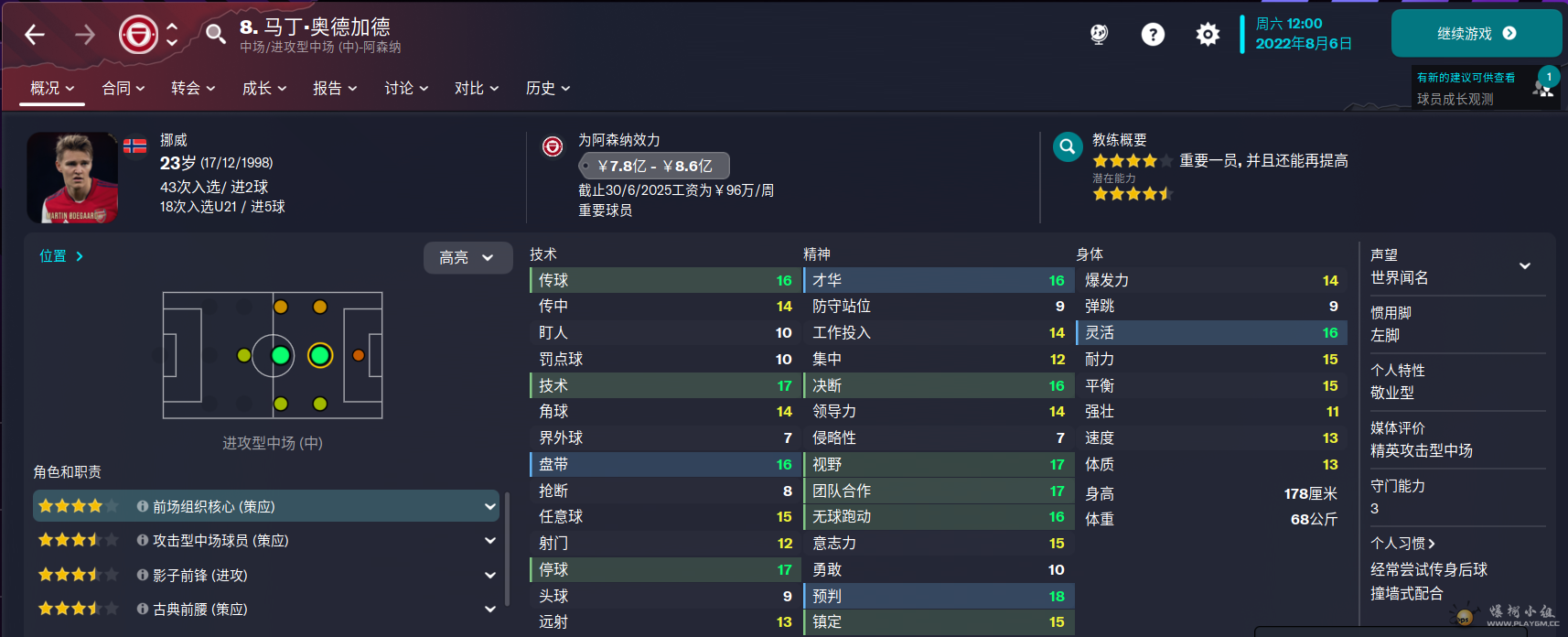Click the football head icon in header
The width and height of the screenshot is (1568, 637).
[1099, 35]
